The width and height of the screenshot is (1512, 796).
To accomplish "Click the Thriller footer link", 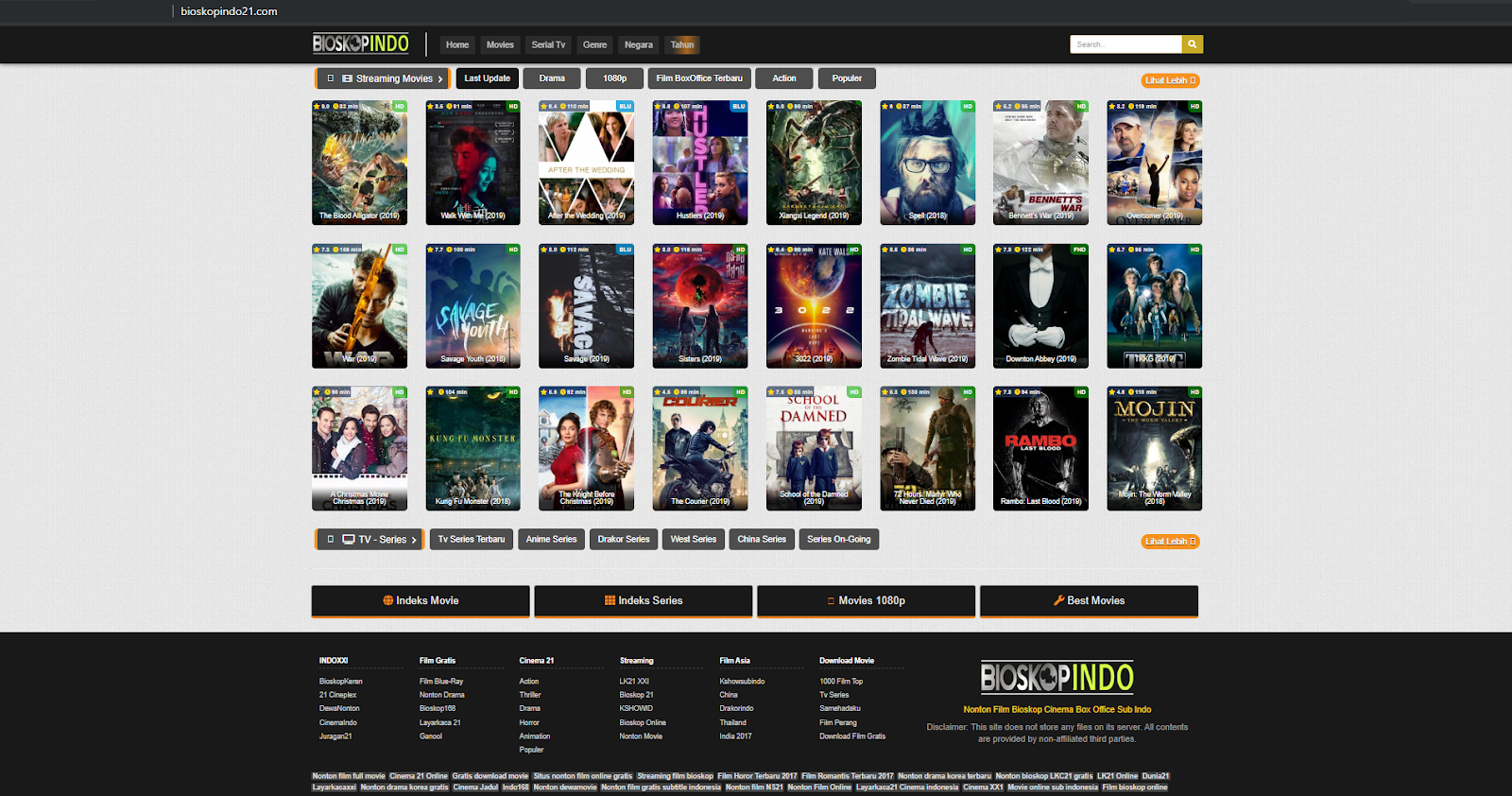I will pyautogui.click(x=530, y=695).
